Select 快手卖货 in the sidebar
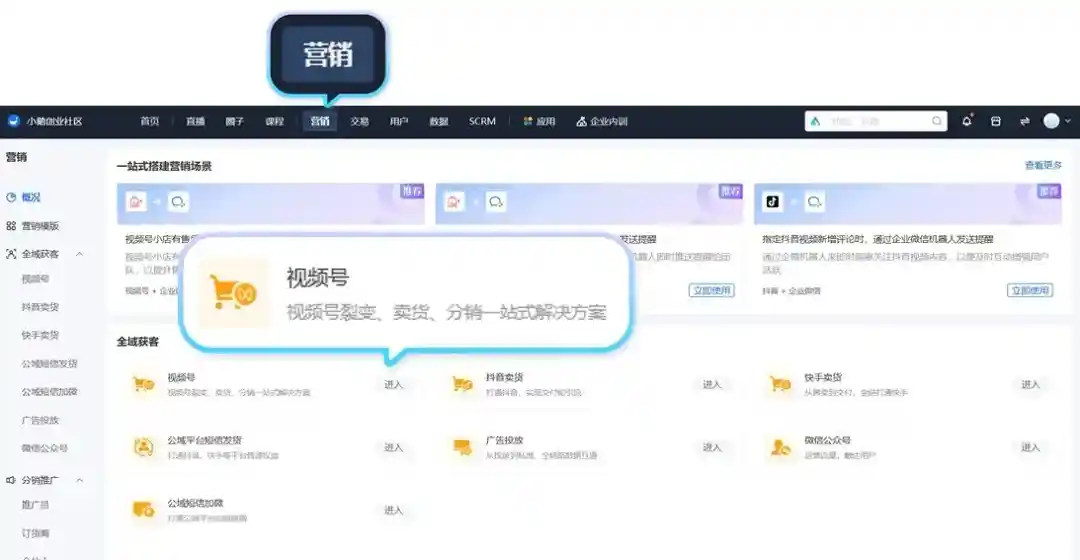The width and height of the screenshot is (1080, 560). tap(40, 335)
